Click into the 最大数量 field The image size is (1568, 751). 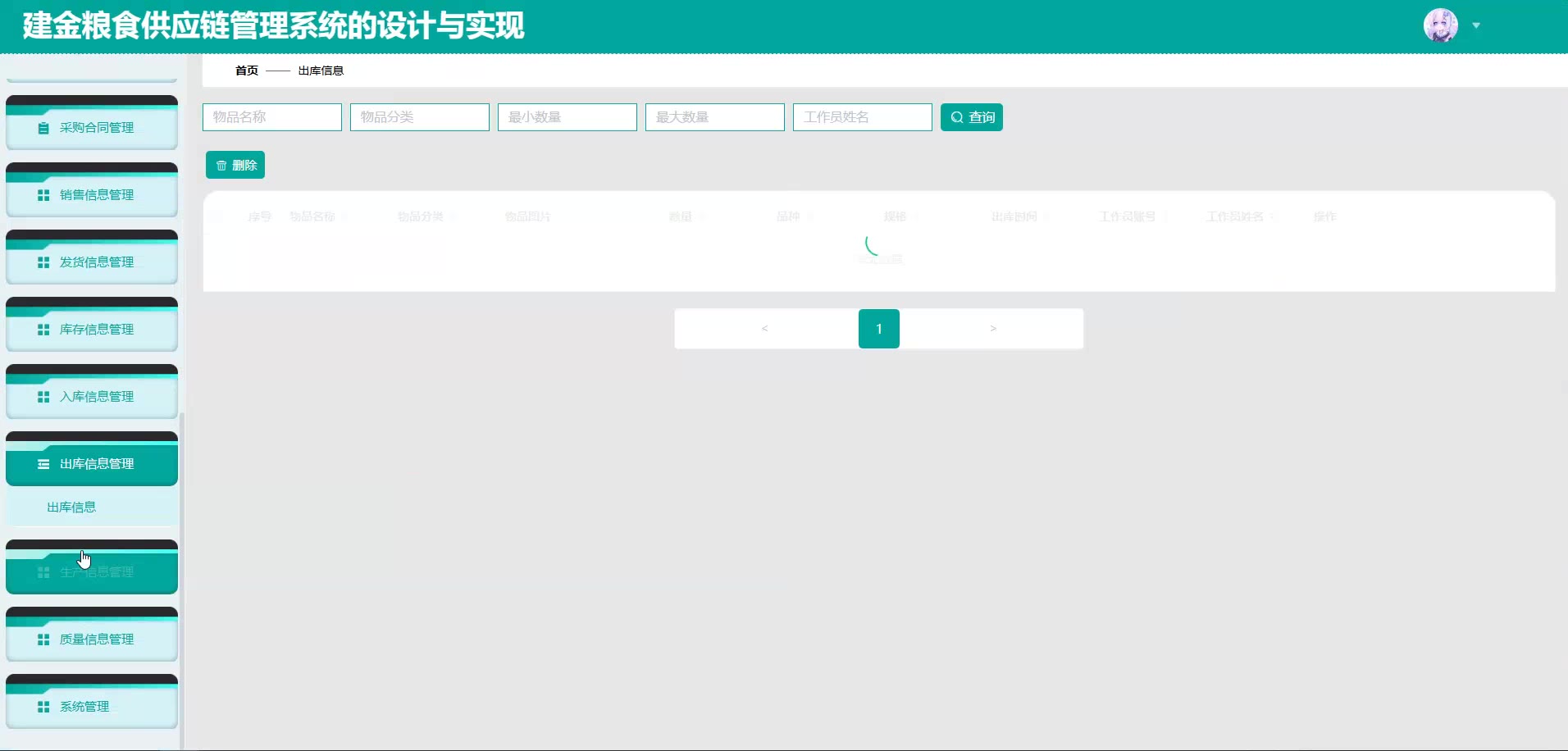pyautogui.click(x=715, y=117)
